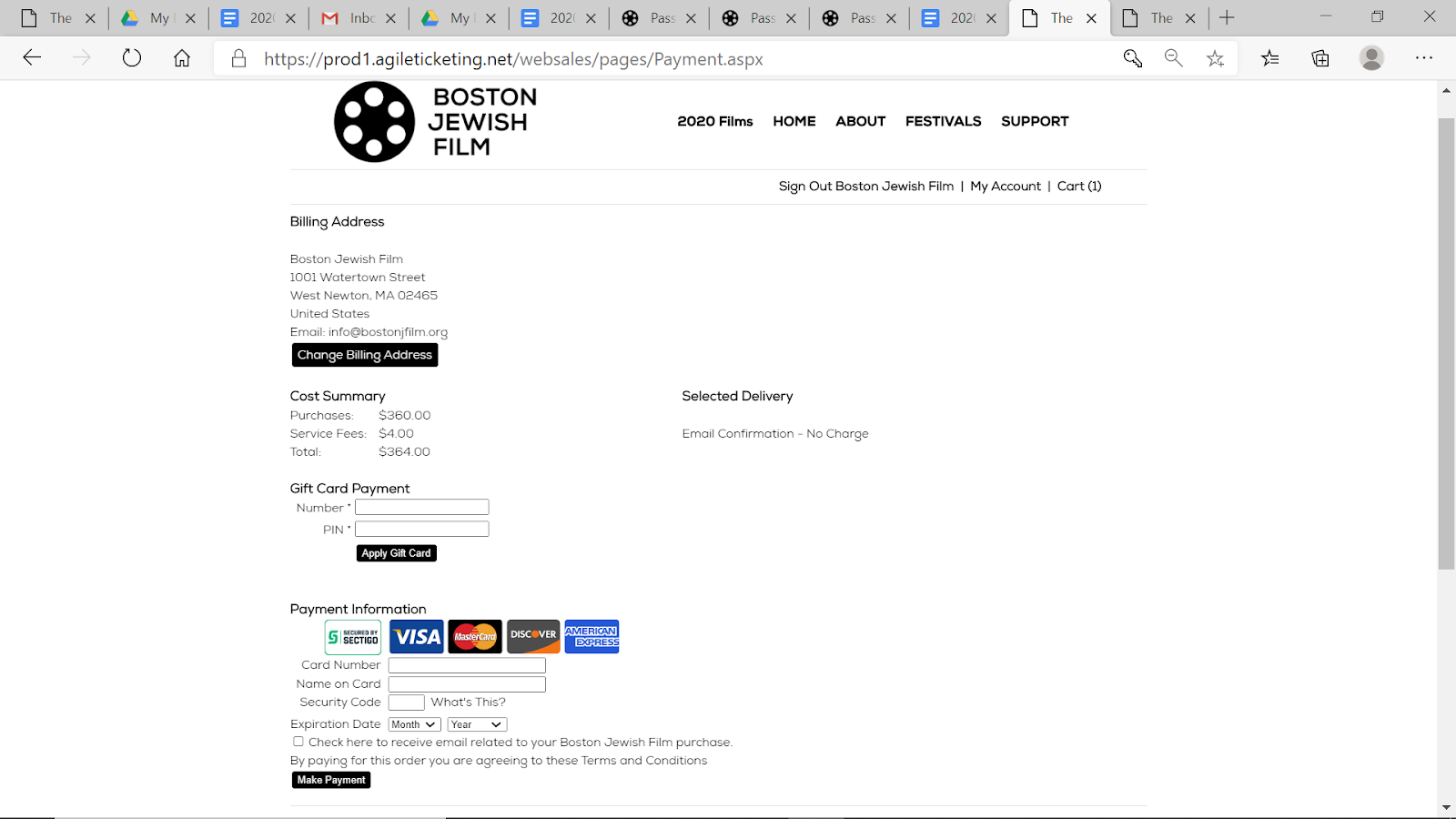This screenshot has width=1456, height=819.
Task: View site security lock information
Action: tap(238, 58)
